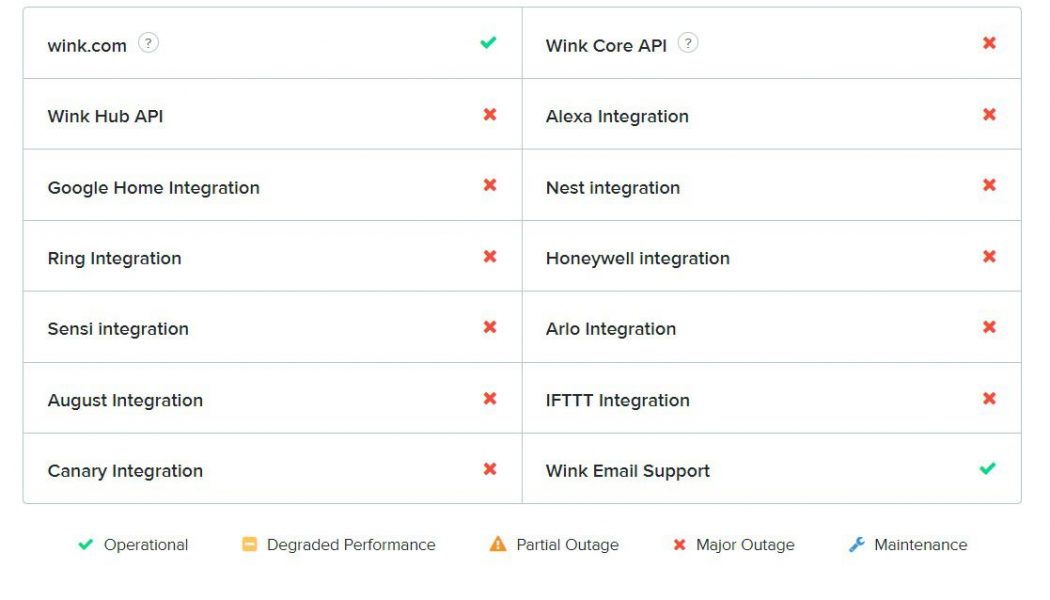The width and height of the screenshot is (1050, 600).
Task: Click the Partial Outage warning triangle in the legend
Action: pyautogui.click(x=497, y=544)
